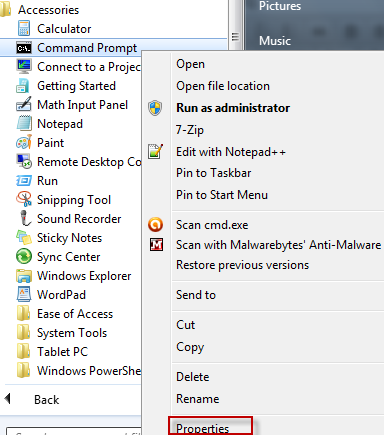This screenshot has width=384, height=435.
Task: Launch Calculator from the programs list
Action: click(x=64, y=29)
